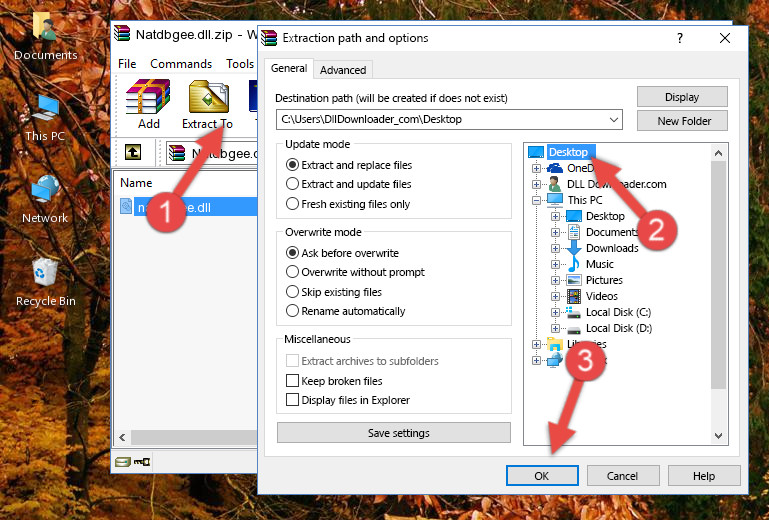The image size is (769, 520).
Task: Click the Help button
Action: coord(704,476)
